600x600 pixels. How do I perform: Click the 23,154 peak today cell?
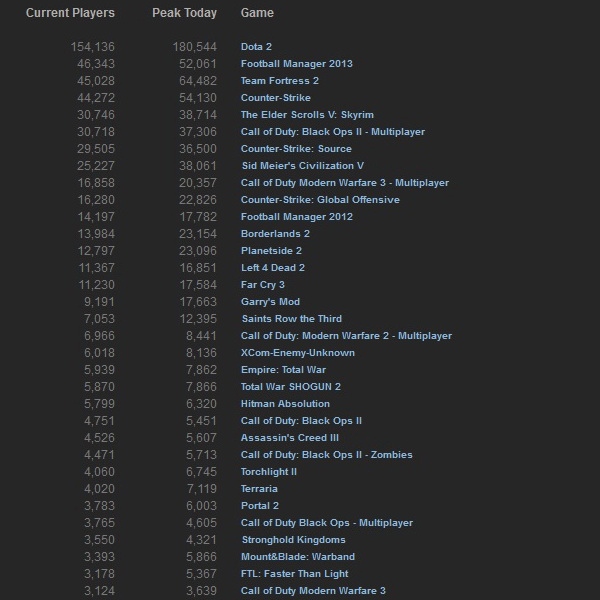coord(197,233)
